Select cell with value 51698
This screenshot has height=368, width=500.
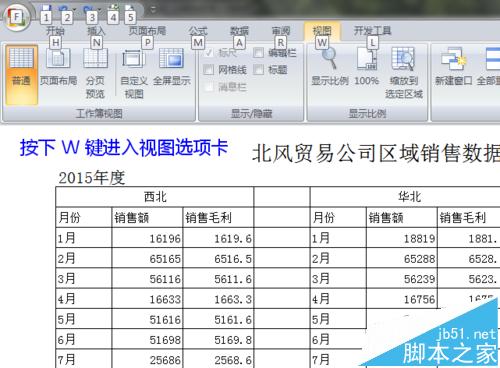147,339
